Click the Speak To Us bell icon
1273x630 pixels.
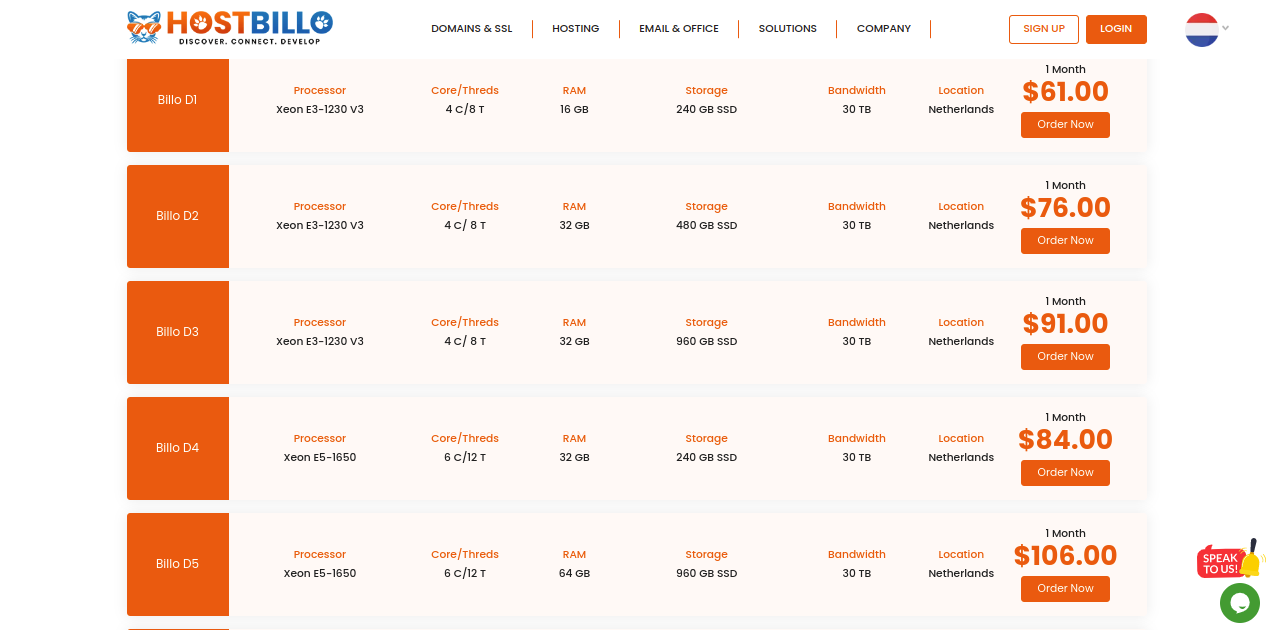click(x=1231, y=559)
